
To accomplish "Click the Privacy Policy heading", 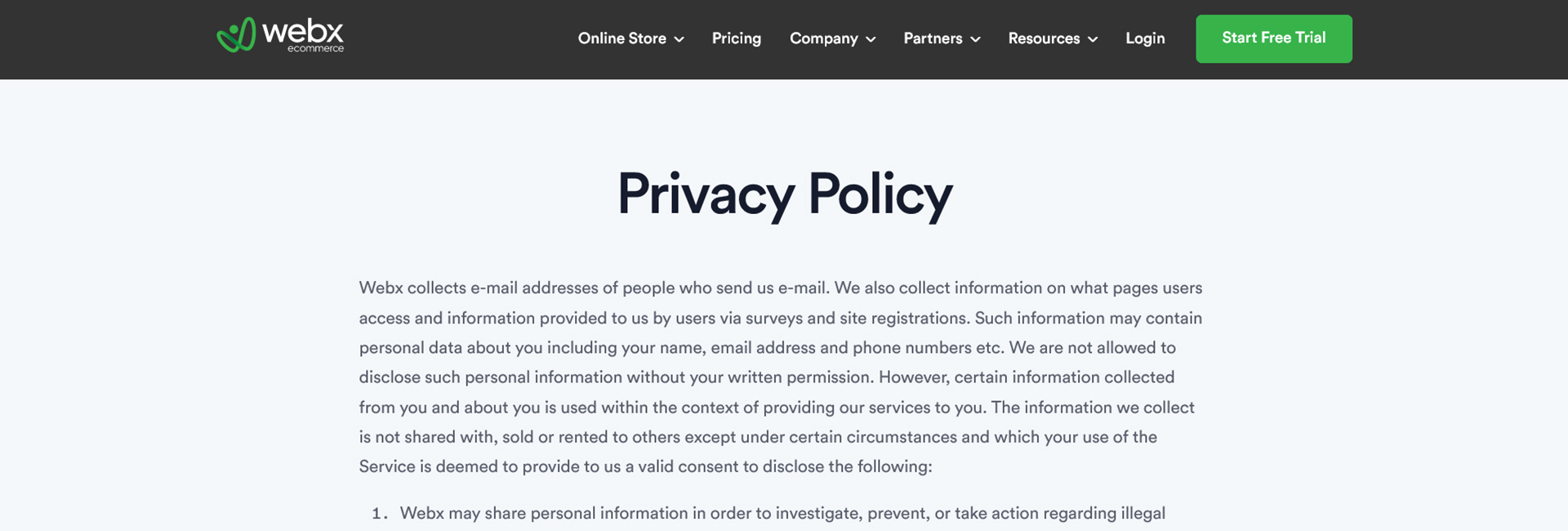I will click(x=784, y=194).
